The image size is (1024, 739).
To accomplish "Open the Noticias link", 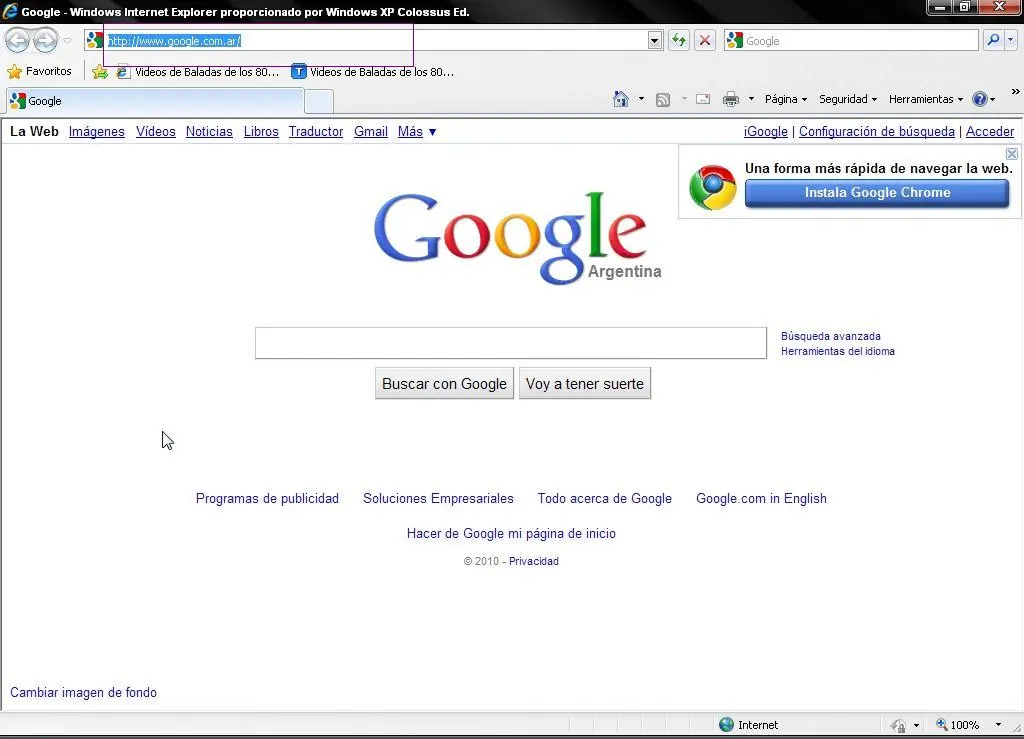I will pyautogui.click(x=209, y=131).
